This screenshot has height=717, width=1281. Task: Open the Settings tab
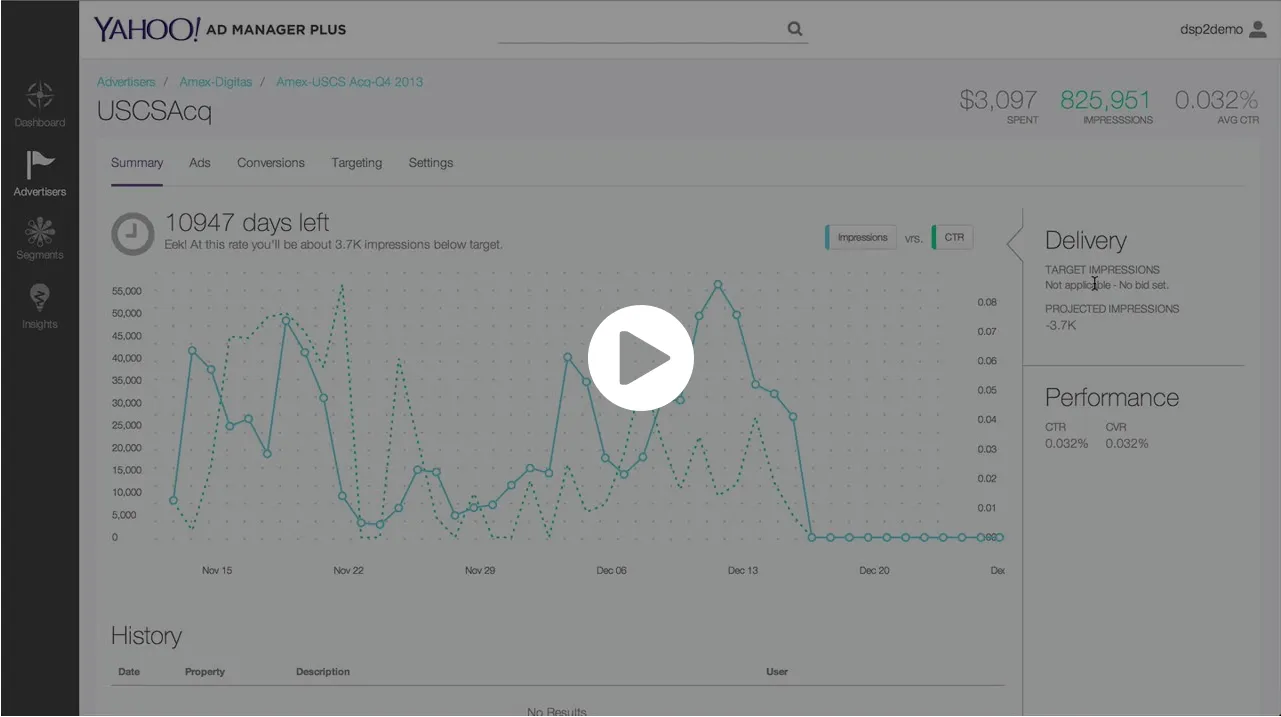(431, 163)
